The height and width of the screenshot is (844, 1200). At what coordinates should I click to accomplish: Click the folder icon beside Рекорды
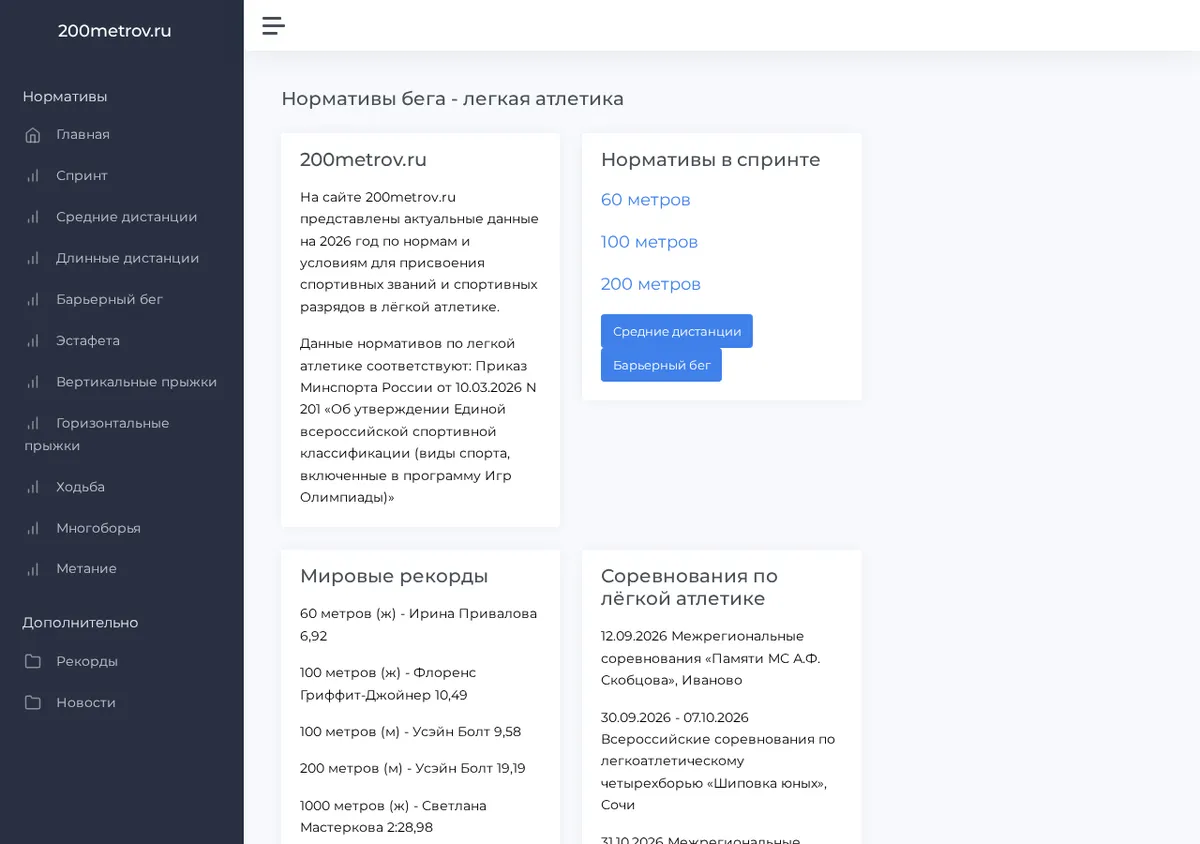[33, 661]
